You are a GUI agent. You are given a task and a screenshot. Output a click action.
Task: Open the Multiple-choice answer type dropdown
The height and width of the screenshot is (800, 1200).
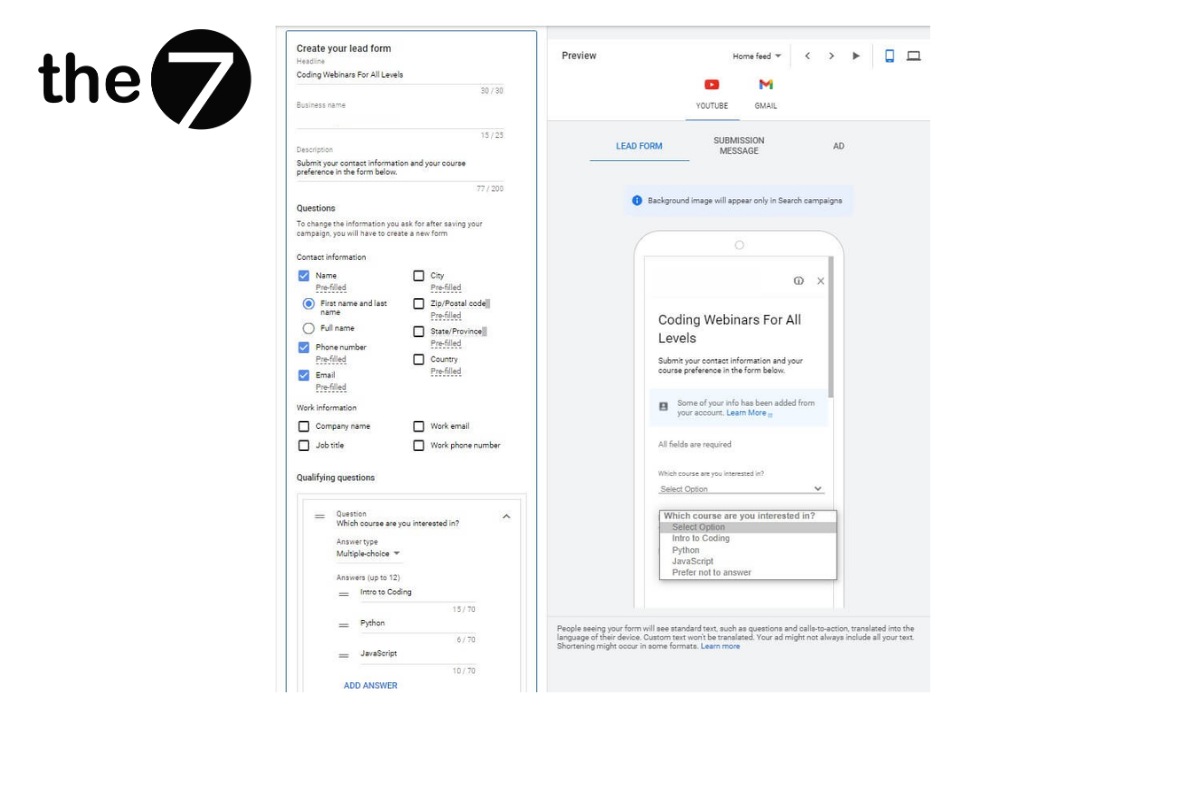click(x=367, y=554)
